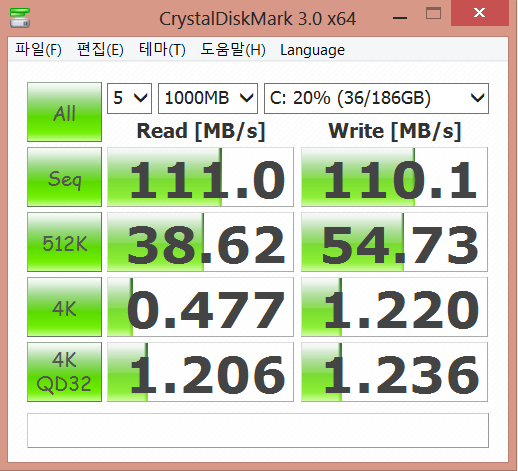
Task: Click the CrystalDiskMark app icon in title bar
Action: 20,18
